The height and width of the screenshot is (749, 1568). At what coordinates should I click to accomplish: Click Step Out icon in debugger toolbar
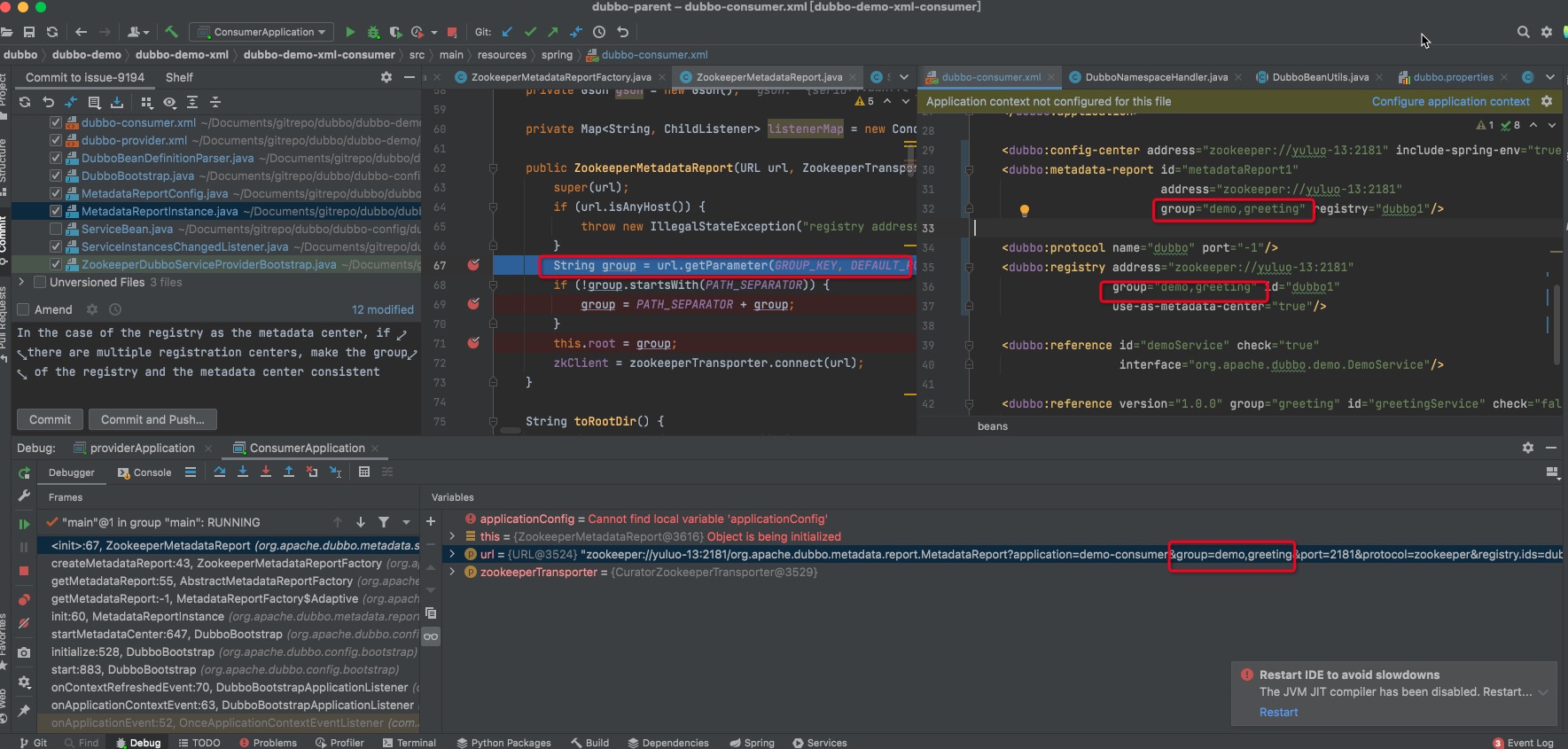coord(289,472)
